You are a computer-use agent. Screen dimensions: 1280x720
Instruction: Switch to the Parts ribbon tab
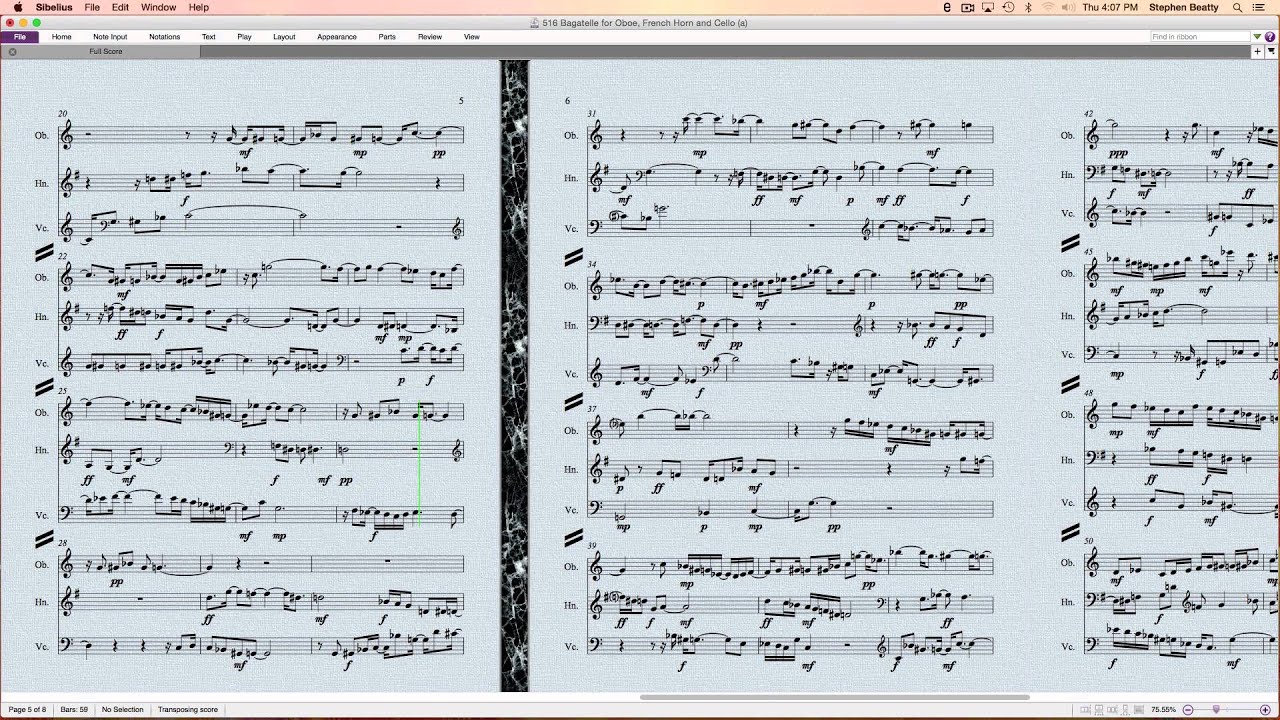(x=387, y=37)
